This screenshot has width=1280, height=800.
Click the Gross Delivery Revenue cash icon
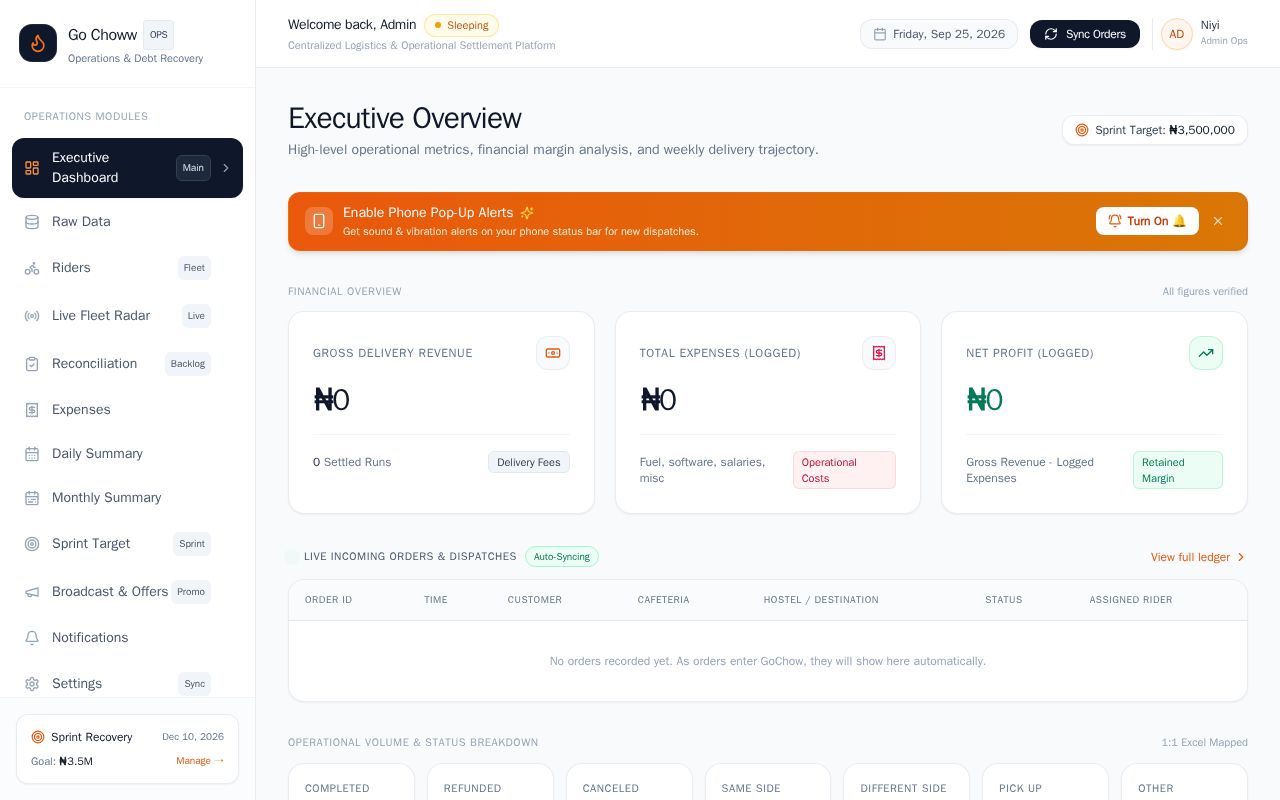coord(553,353)
